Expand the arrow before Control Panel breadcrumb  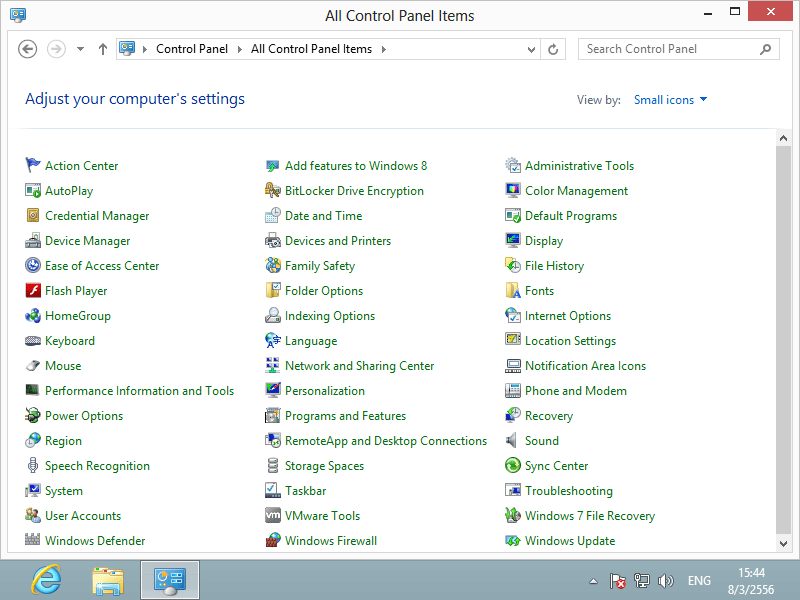pos(145,49)
